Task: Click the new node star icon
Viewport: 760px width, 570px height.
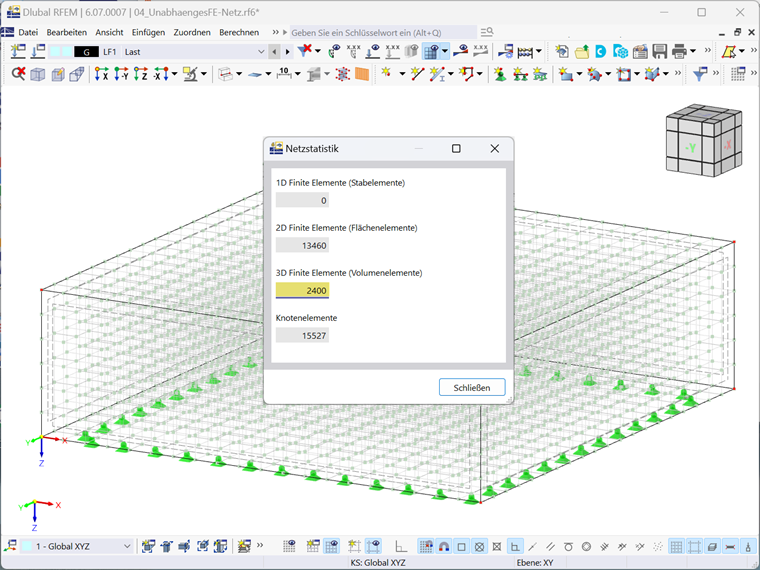Action: tap(387, 74)
